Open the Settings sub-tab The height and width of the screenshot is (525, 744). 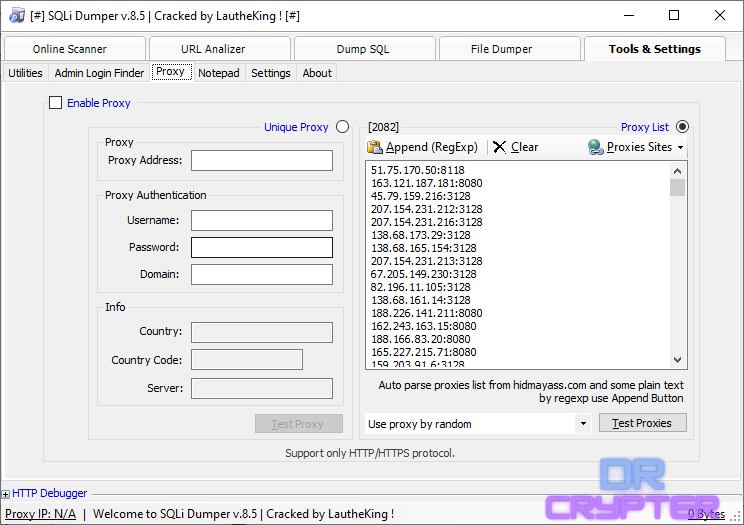click(271, 73)
